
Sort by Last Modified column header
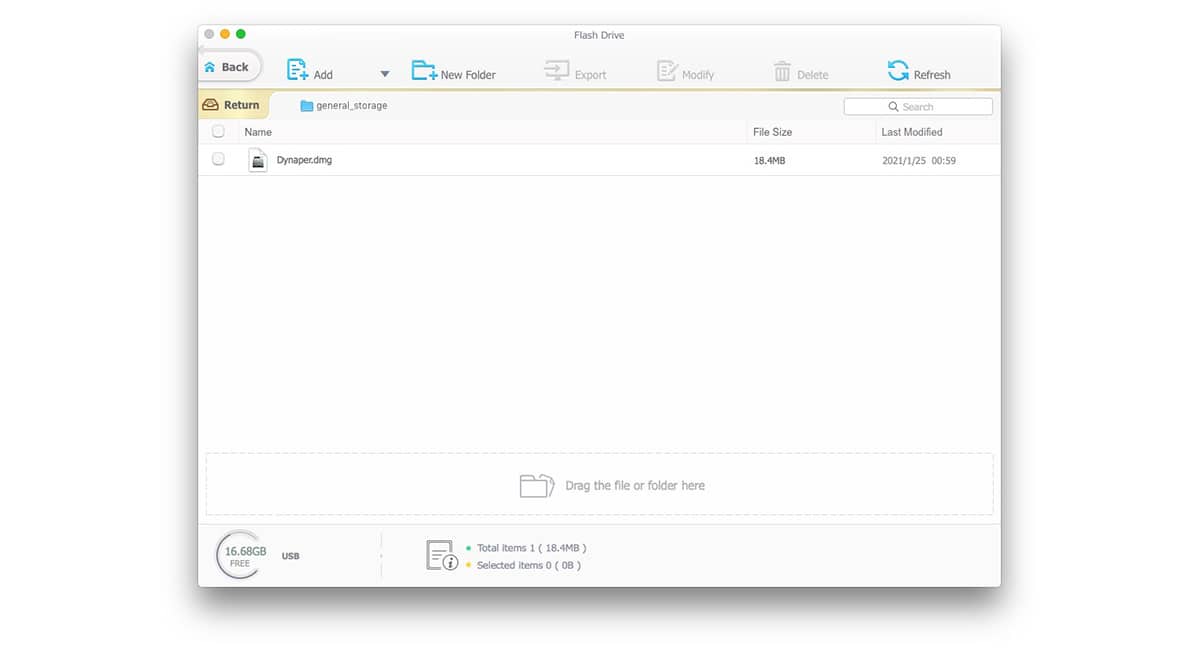coord(911,132)
